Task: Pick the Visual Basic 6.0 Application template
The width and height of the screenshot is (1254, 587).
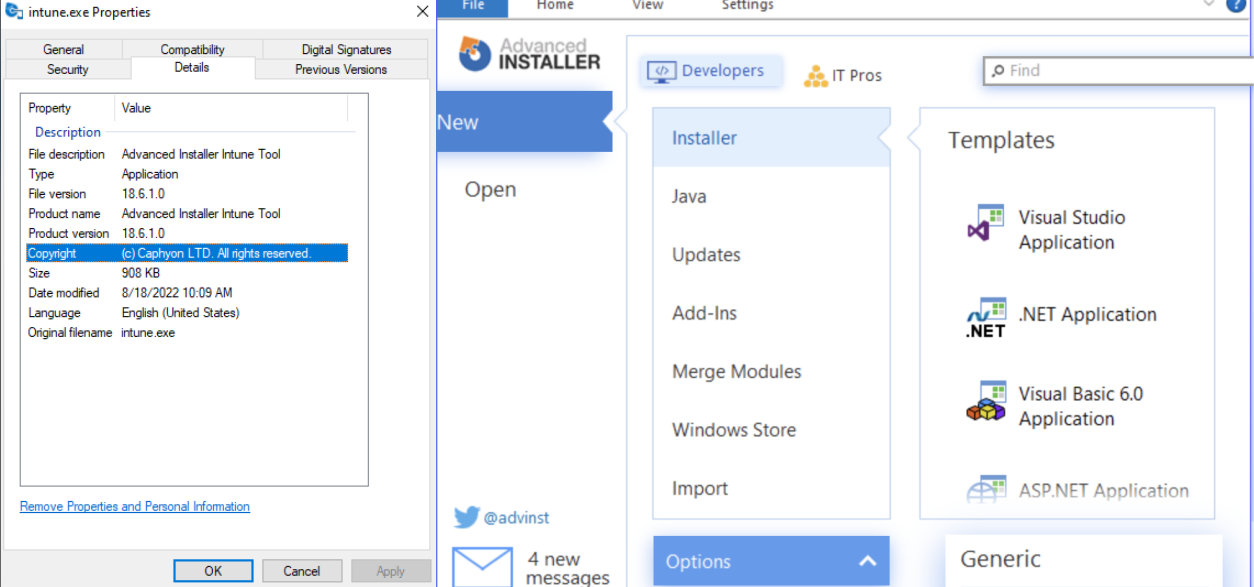Action: (1055, 406)
